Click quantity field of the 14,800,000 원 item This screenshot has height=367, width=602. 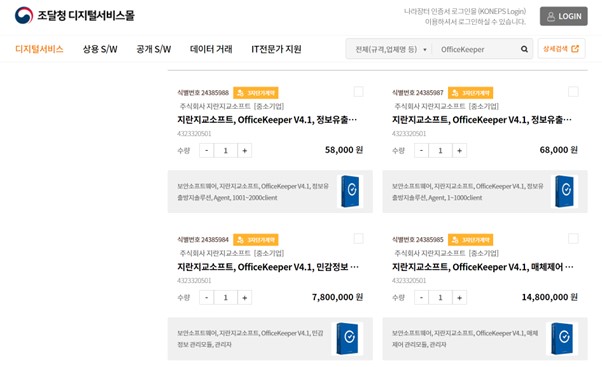click(x=440, y=298)
